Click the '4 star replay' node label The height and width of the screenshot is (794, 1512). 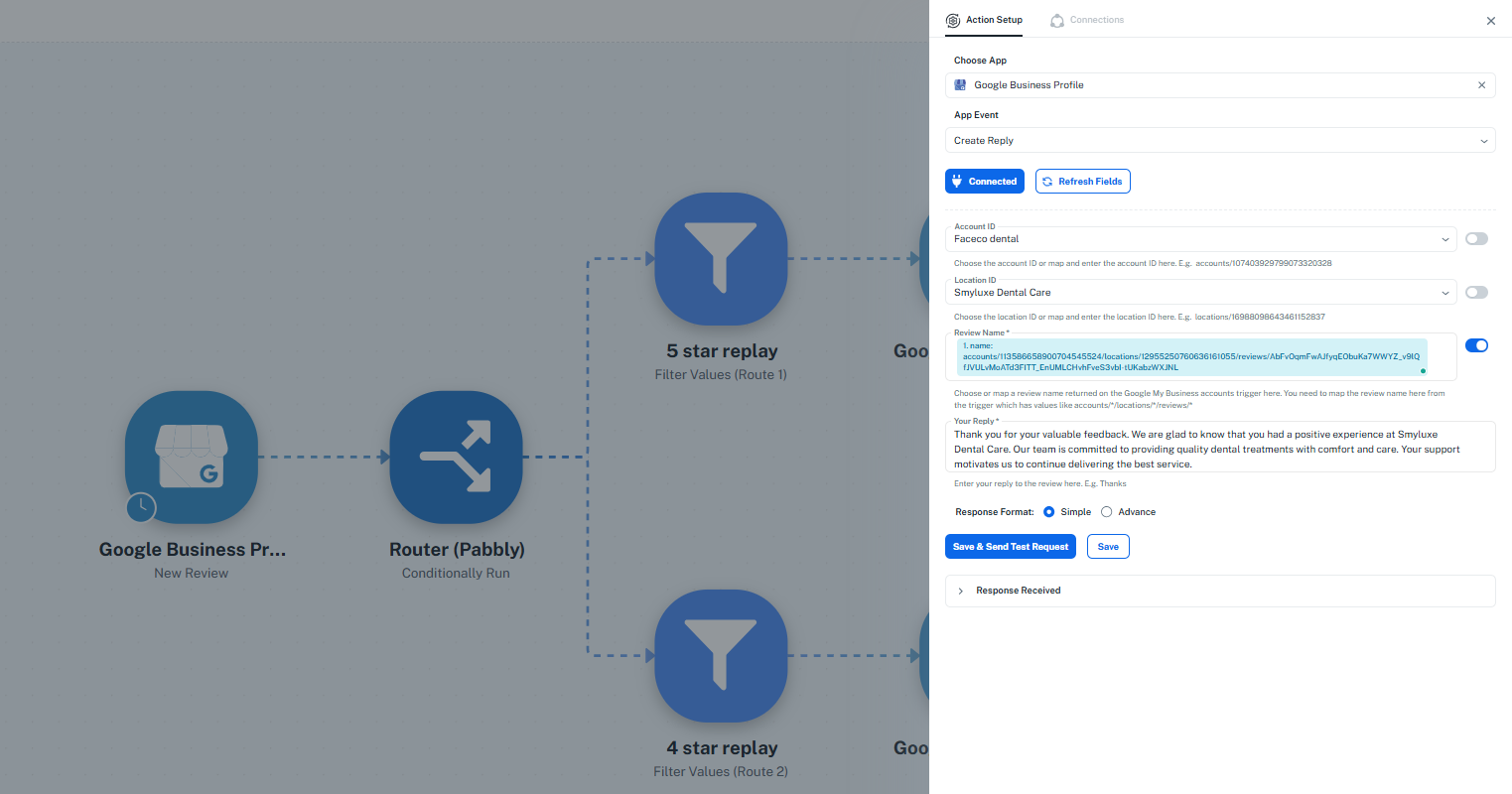[x=722, y=748]
